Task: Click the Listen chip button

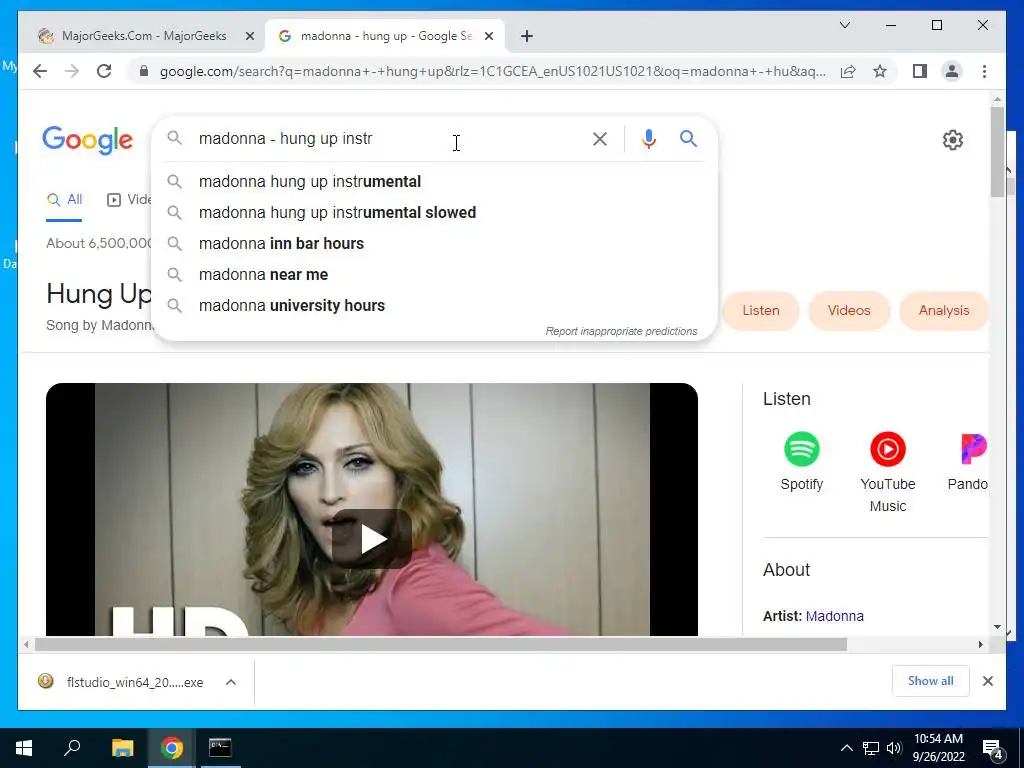Action: click(x=761, y=311)
